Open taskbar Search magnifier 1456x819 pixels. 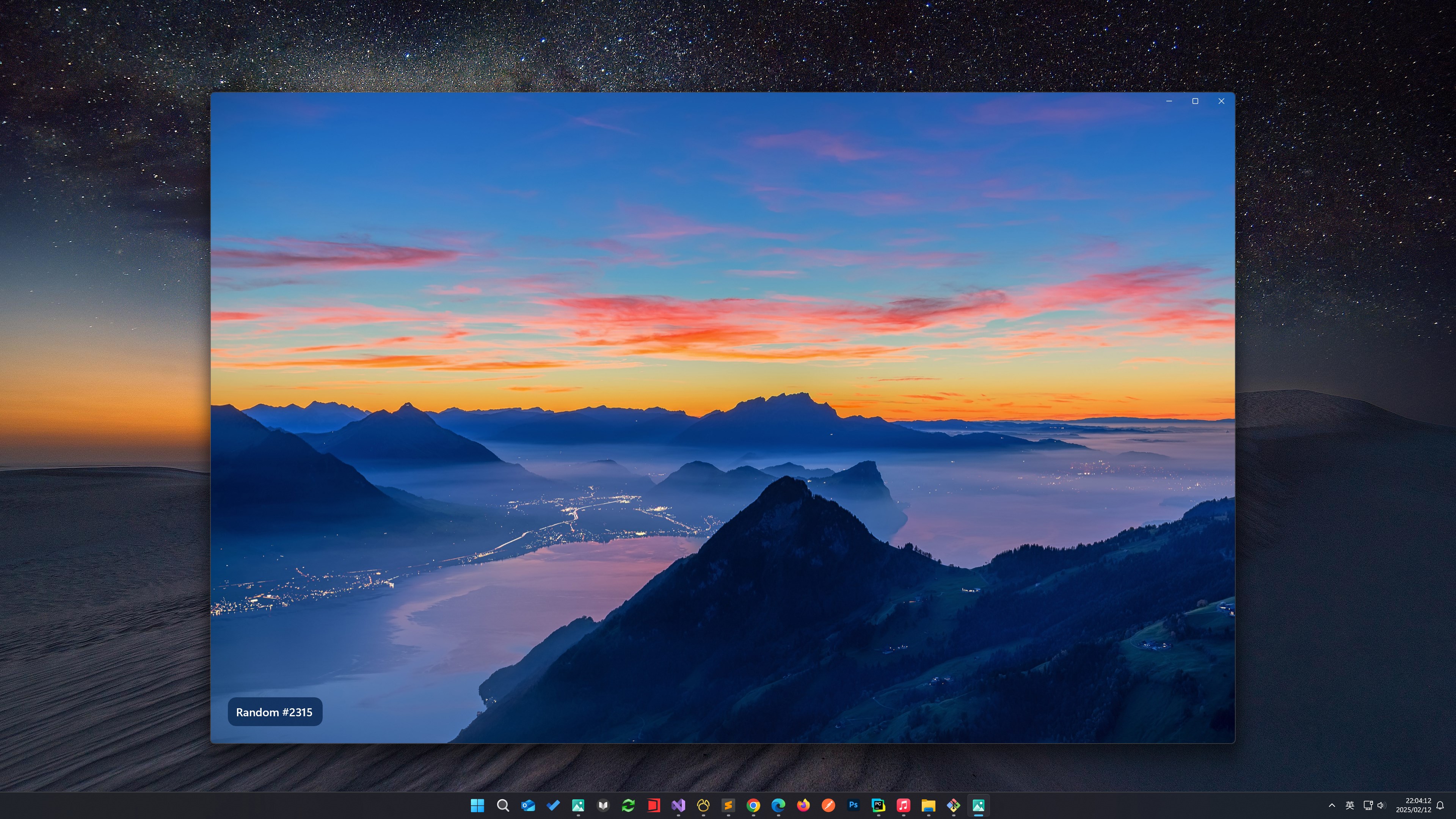point(502,805)
